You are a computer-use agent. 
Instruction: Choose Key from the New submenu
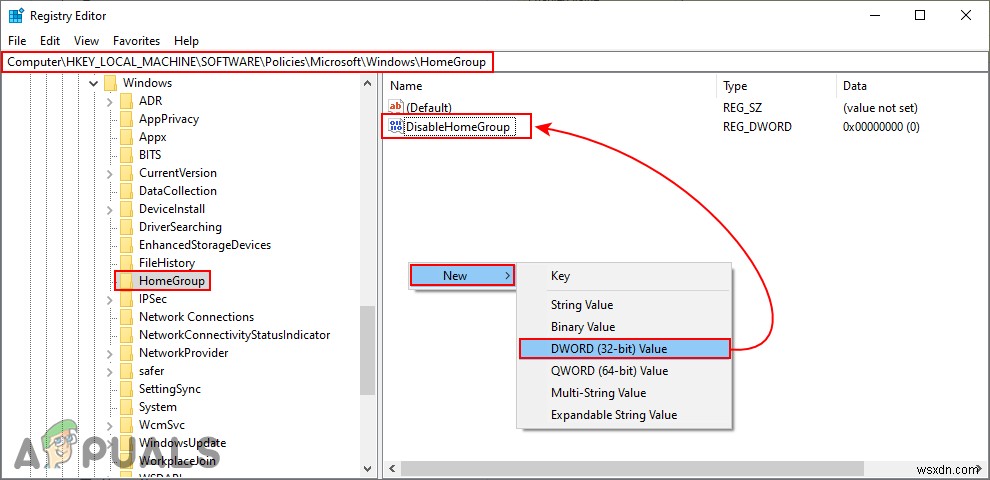click(624, 276)
